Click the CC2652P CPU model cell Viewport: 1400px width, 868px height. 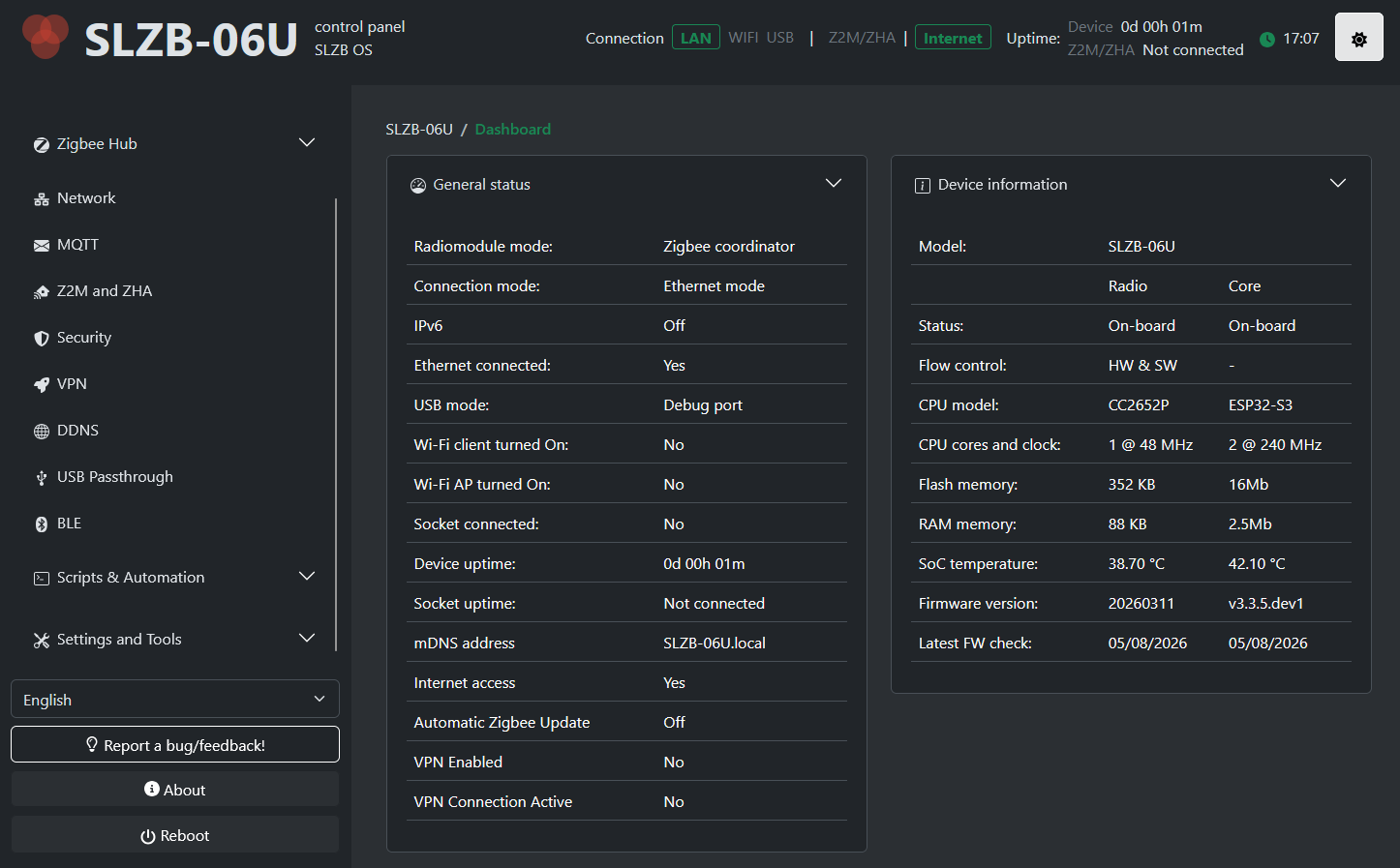tap(1139, 404)
